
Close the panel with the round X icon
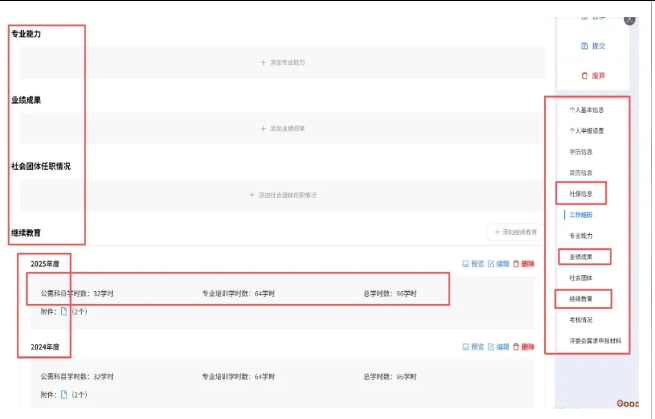click(629, 19)
